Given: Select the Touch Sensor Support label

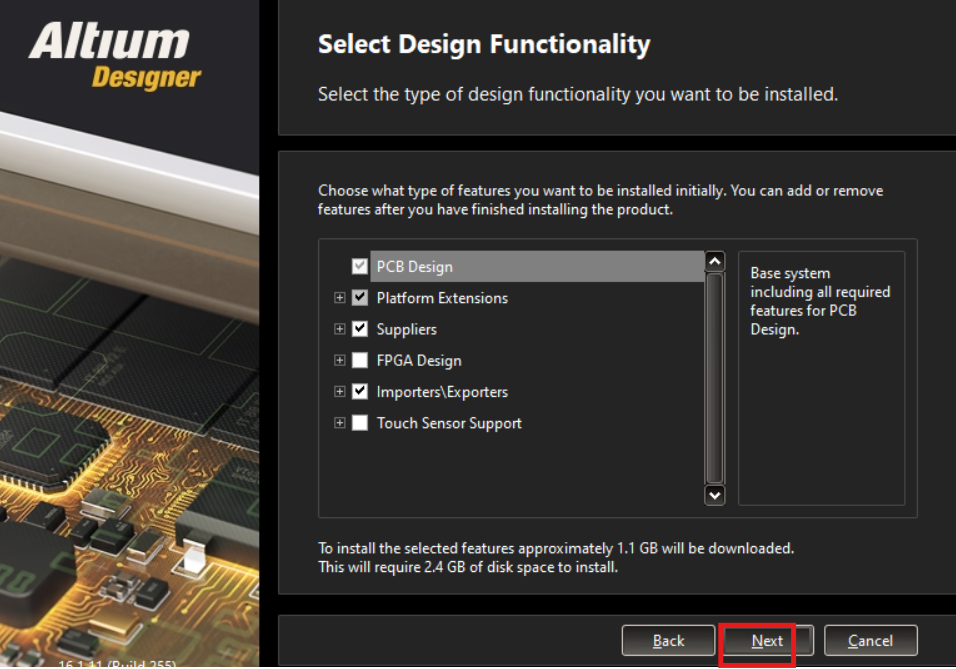Looking at the screenshot, I should pyautogui.click(x=449, y=423).
